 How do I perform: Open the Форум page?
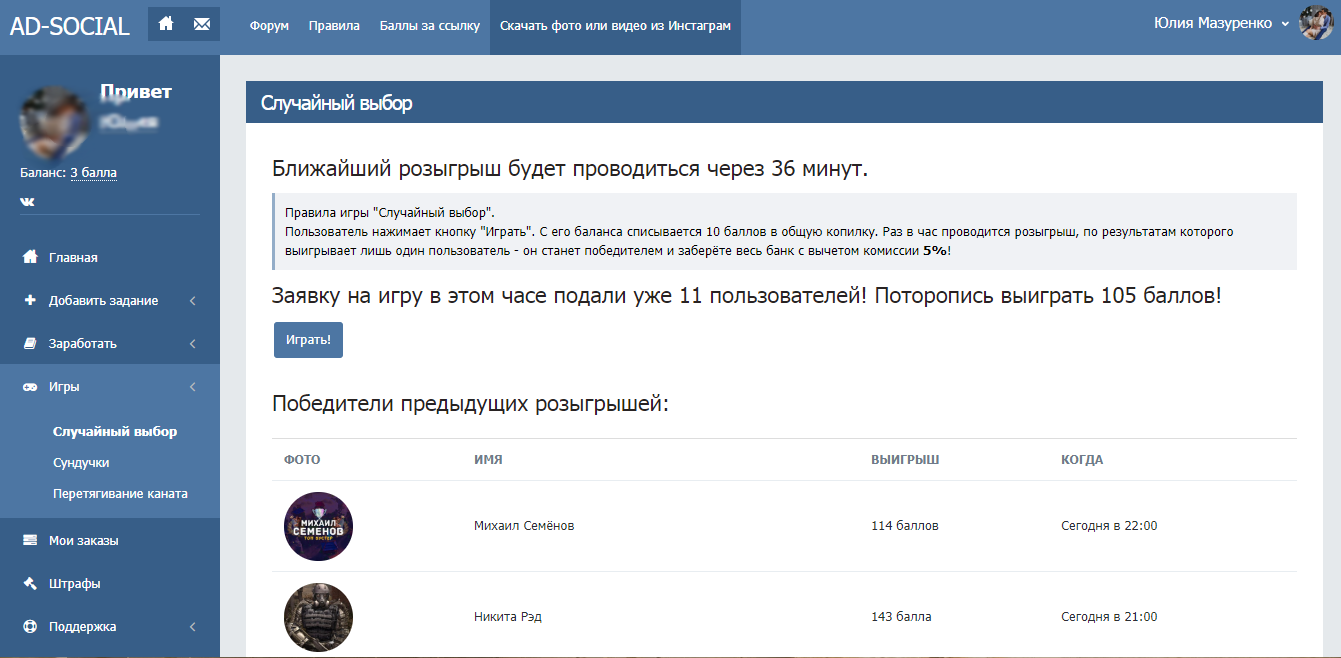[269, 26]
